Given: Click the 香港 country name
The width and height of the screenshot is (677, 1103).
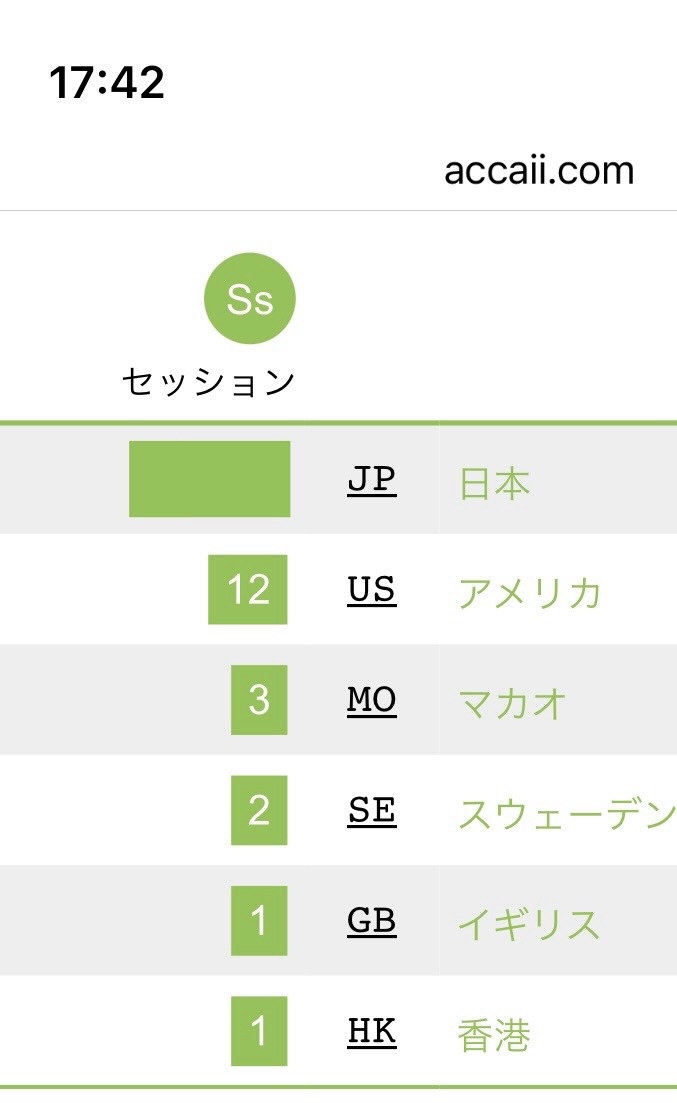Looking at the screenshot, I should click(x=494, y=1035).
